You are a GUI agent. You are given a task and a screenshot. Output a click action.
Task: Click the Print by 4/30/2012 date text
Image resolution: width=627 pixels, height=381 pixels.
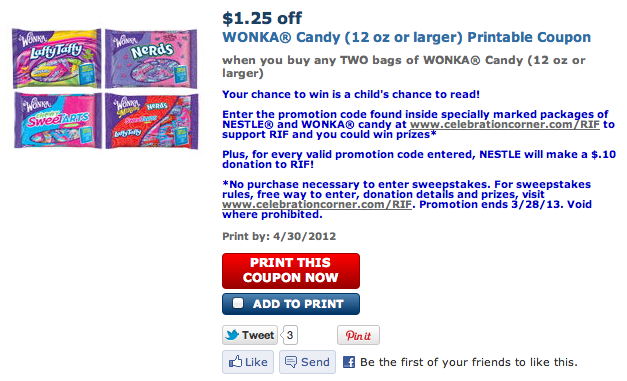pyautogui.click(x=279, y=236)
